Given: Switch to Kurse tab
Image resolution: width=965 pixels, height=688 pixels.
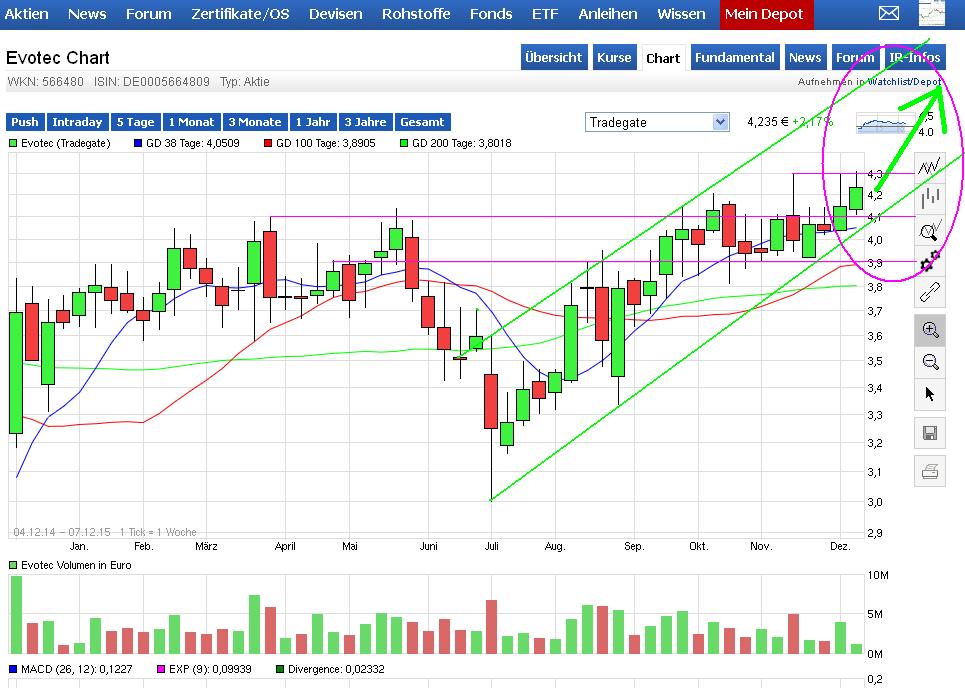Looking at the screenshot, I should coord(614,57).
